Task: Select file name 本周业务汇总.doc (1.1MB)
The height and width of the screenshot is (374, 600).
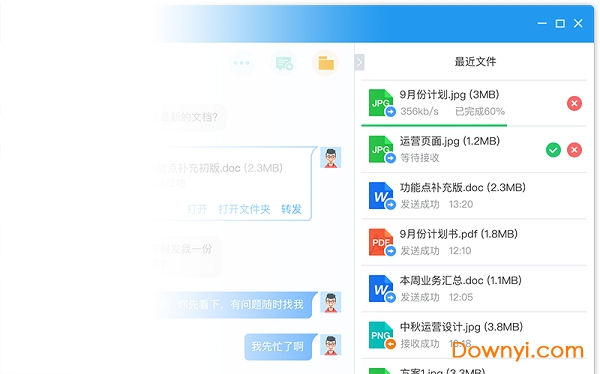Action: point(460,281)
